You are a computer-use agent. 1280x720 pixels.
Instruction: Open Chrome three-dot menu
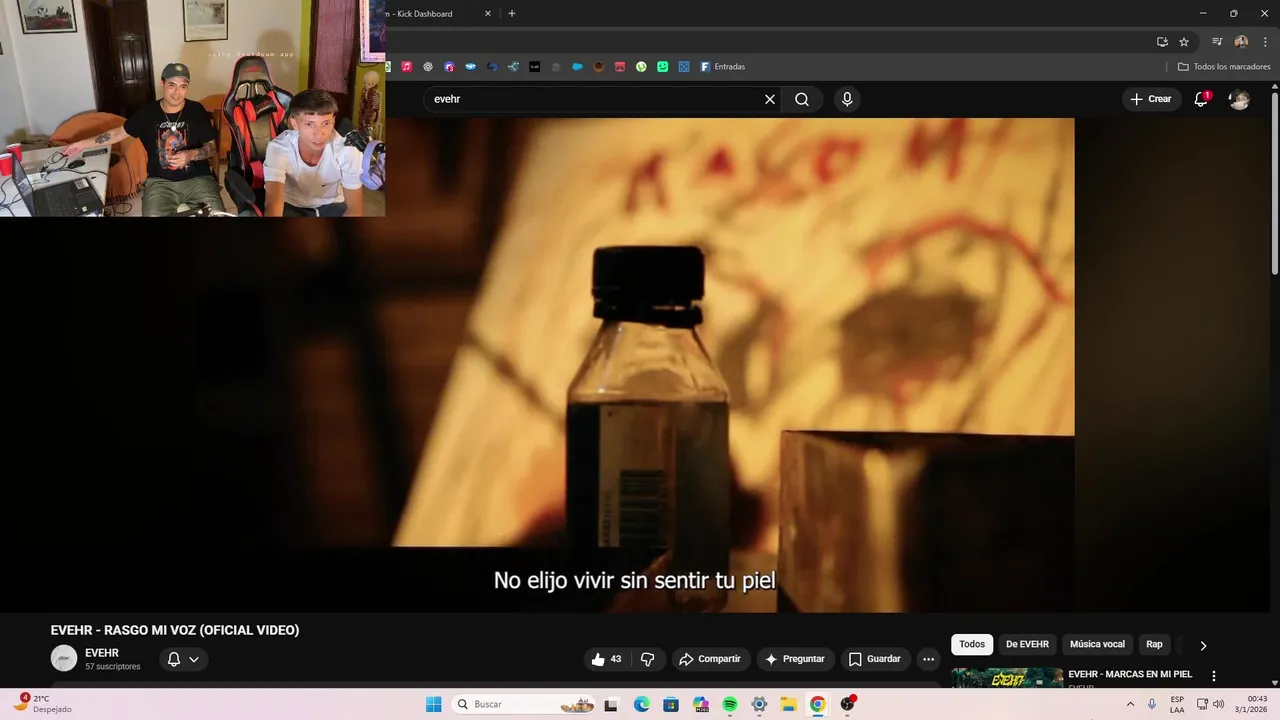point(1265,42)
